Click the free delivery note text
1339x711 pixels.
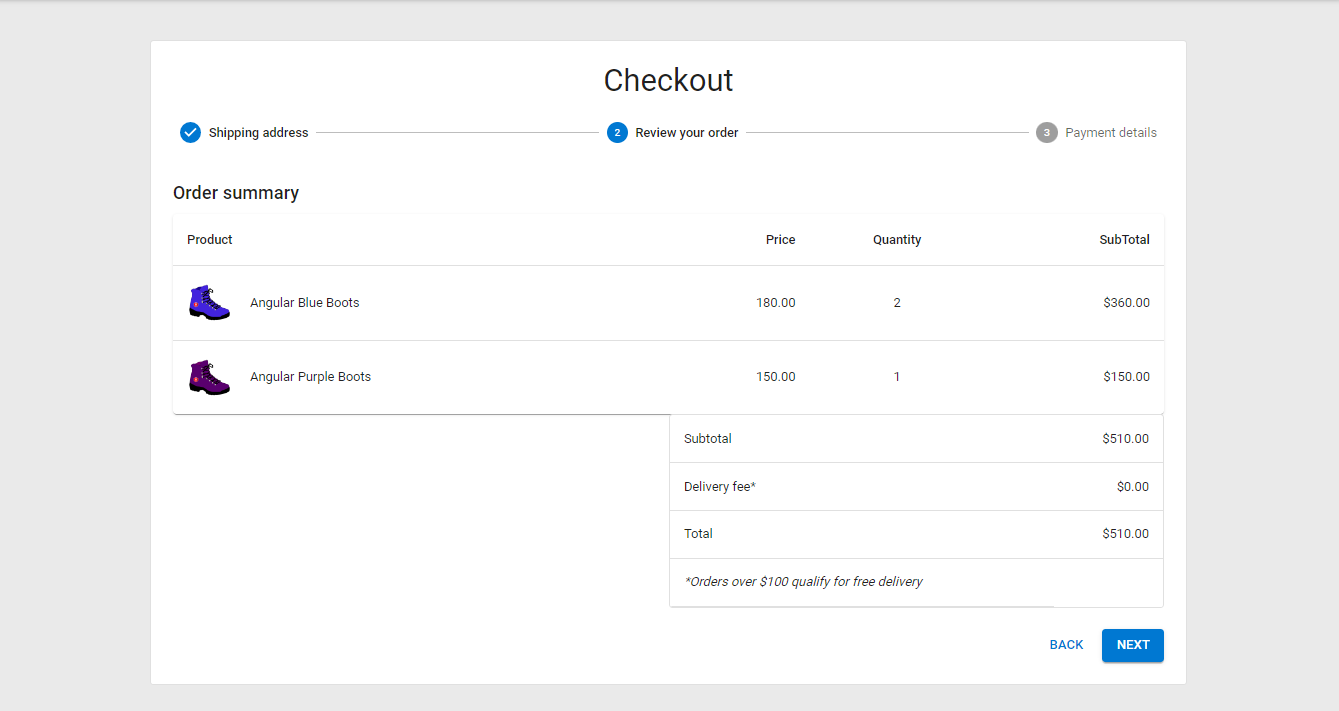pos(803,582)
